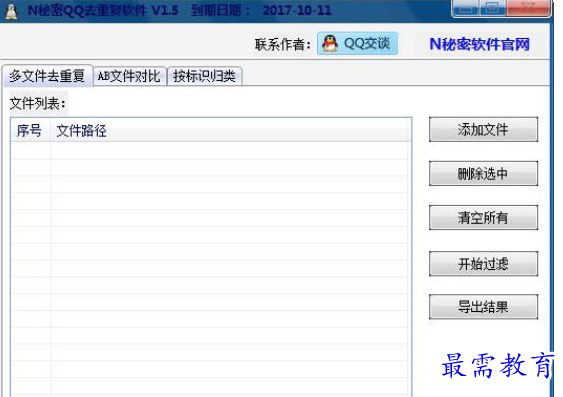Click the 文件列表 label
563x397 pixels.
tap(38, 104)
